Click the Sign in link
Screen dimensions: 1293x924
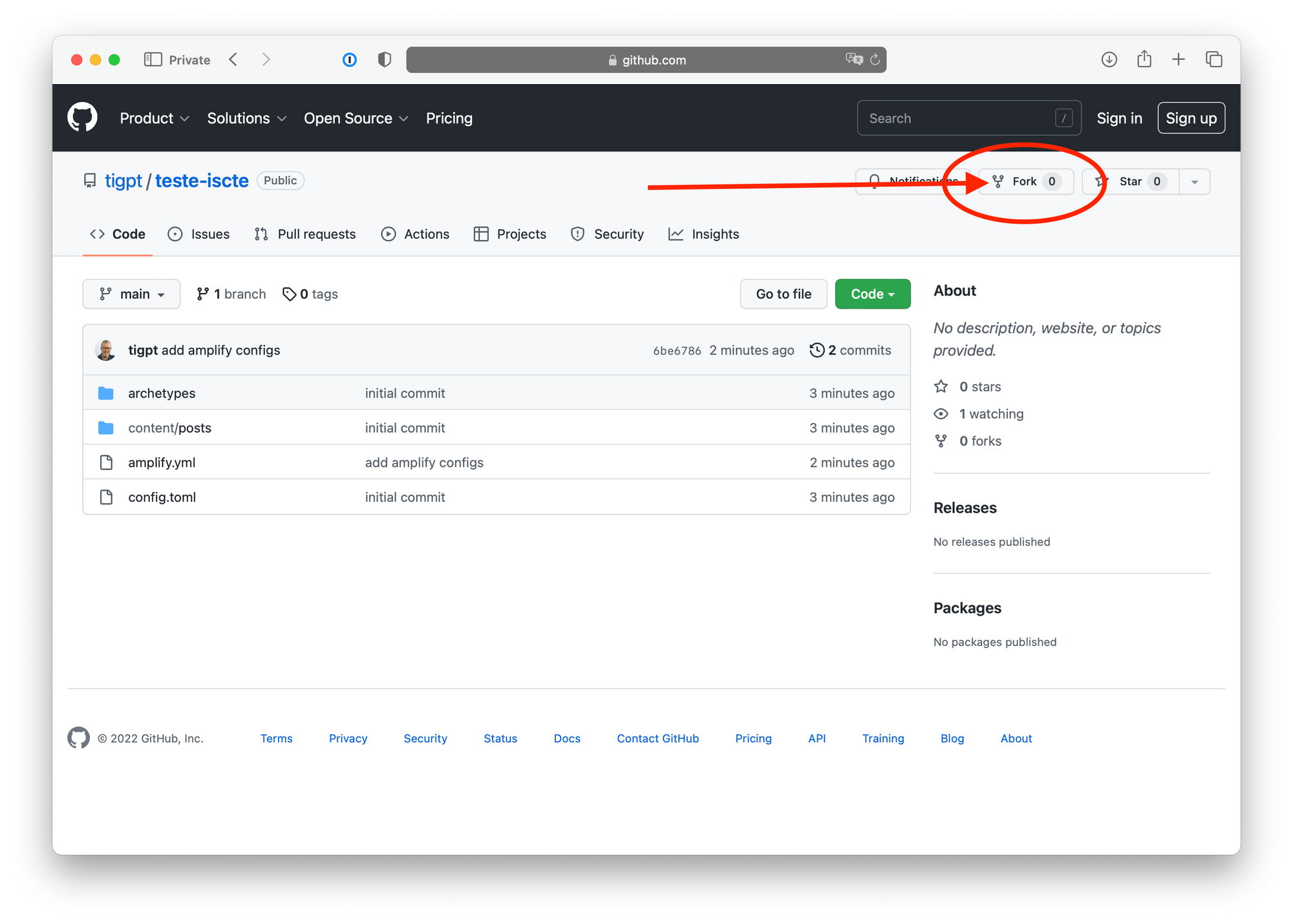click(1119, 118)
